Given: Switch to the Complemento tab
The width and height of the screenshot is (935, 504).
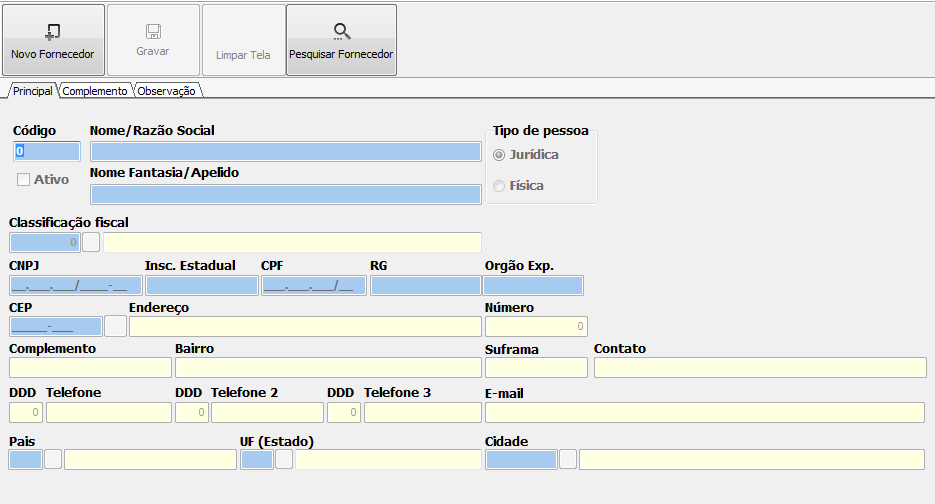Looking at the screenshot, I should [95, 91].
